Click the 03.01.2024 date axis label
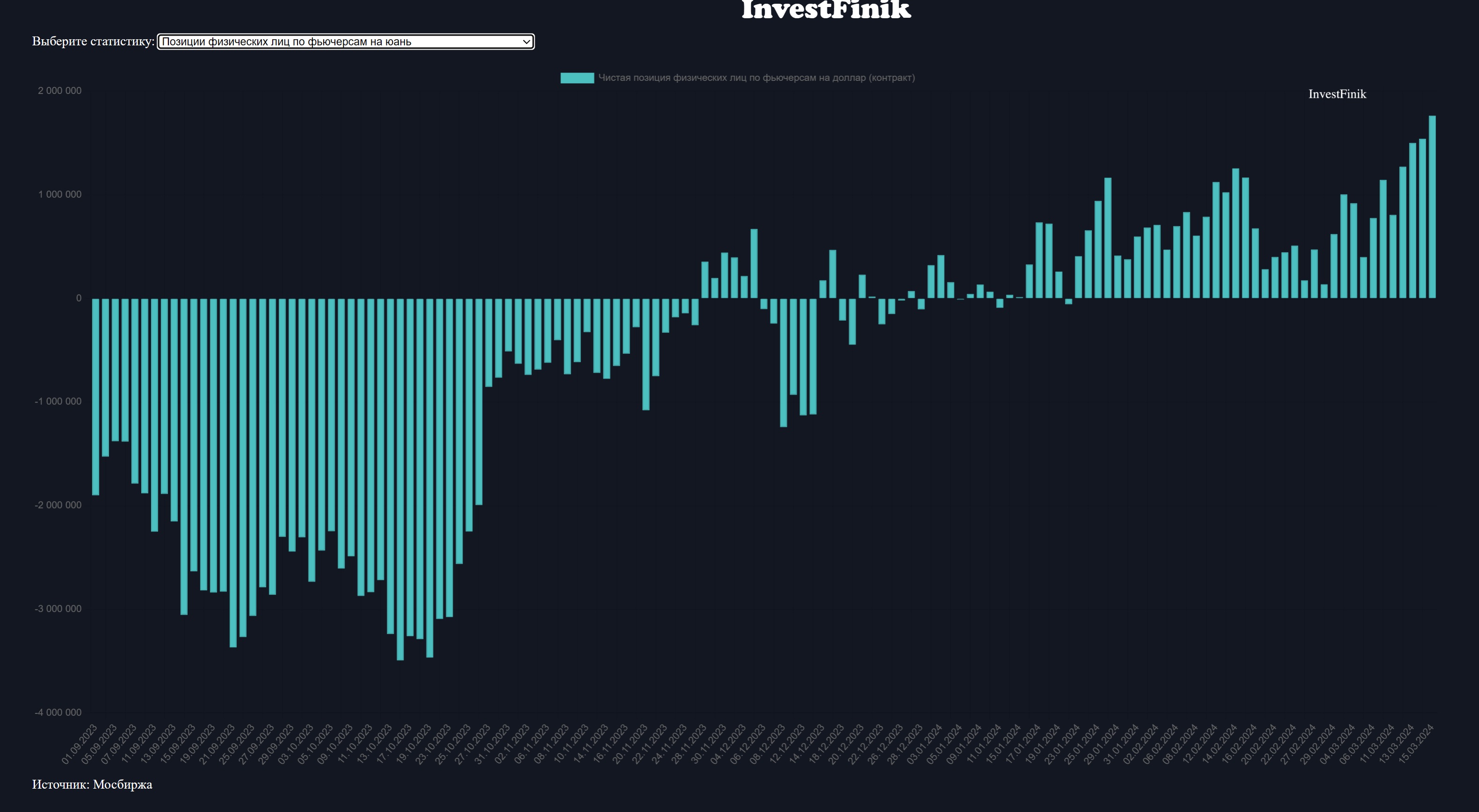This screenshot has height=812, width=1479. pyautogui.click(x=925, y=744)
